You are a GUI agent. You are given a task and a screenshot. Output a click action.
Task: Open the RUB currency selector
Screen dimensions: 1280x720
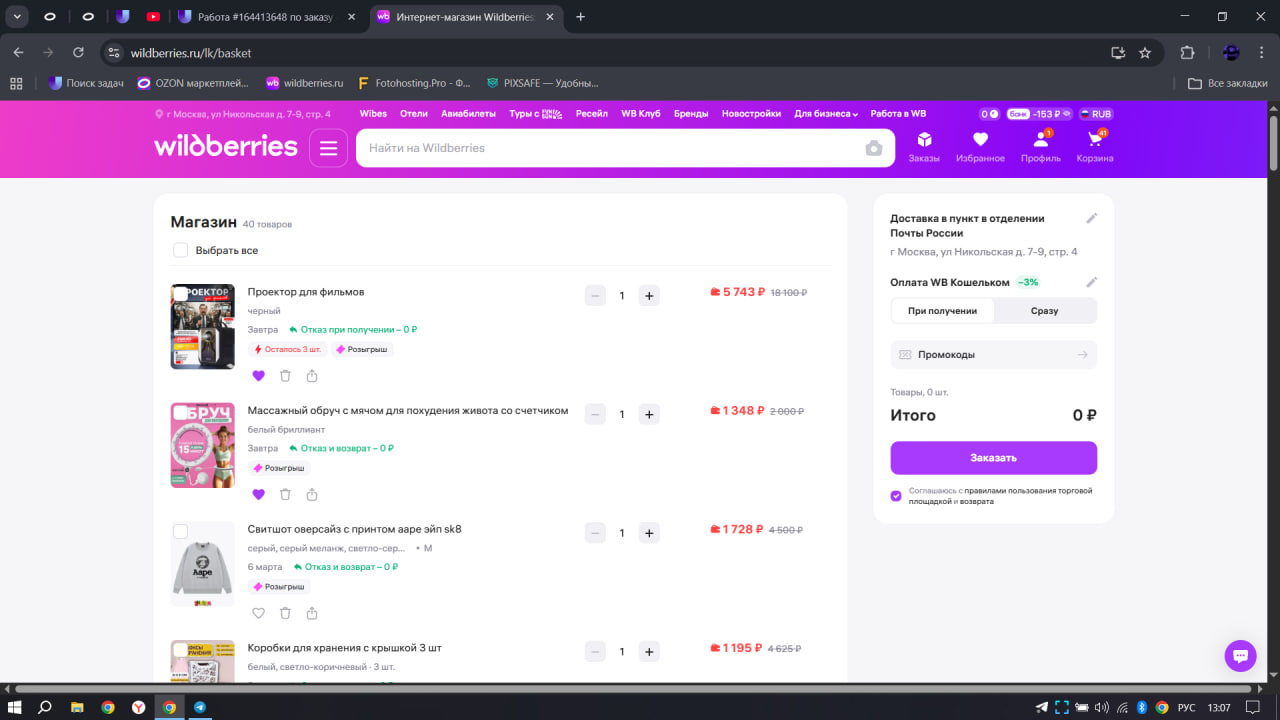[1096, 114]
